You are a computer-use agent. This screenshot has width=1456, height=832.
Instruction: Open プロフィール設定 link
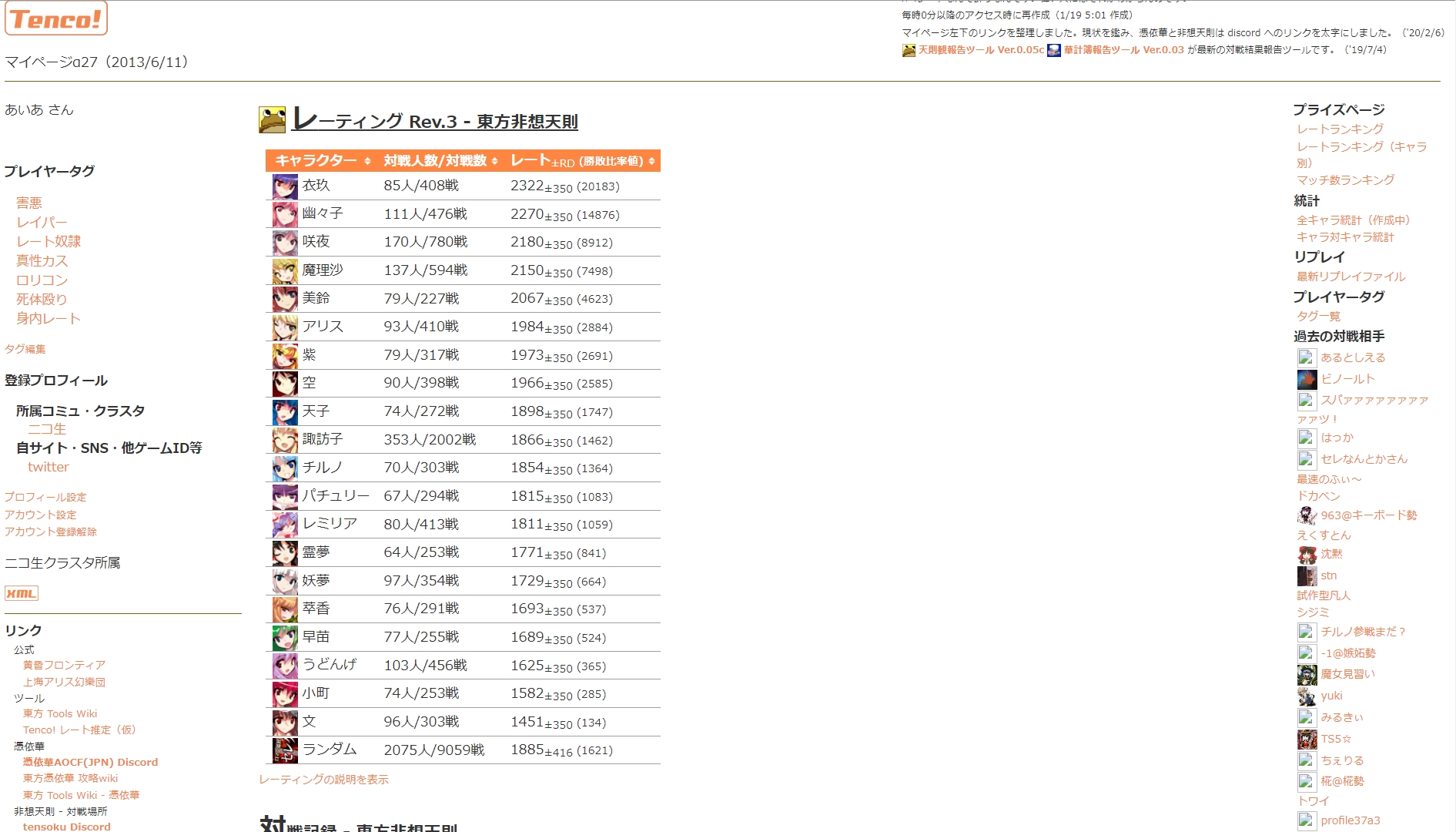point(45,497)
